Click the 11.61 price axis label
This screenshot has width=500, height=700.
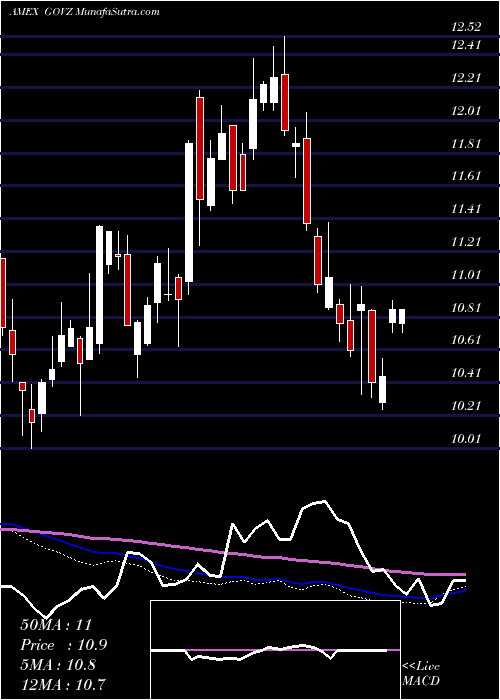pyautogui.click(x=466, y=176)
